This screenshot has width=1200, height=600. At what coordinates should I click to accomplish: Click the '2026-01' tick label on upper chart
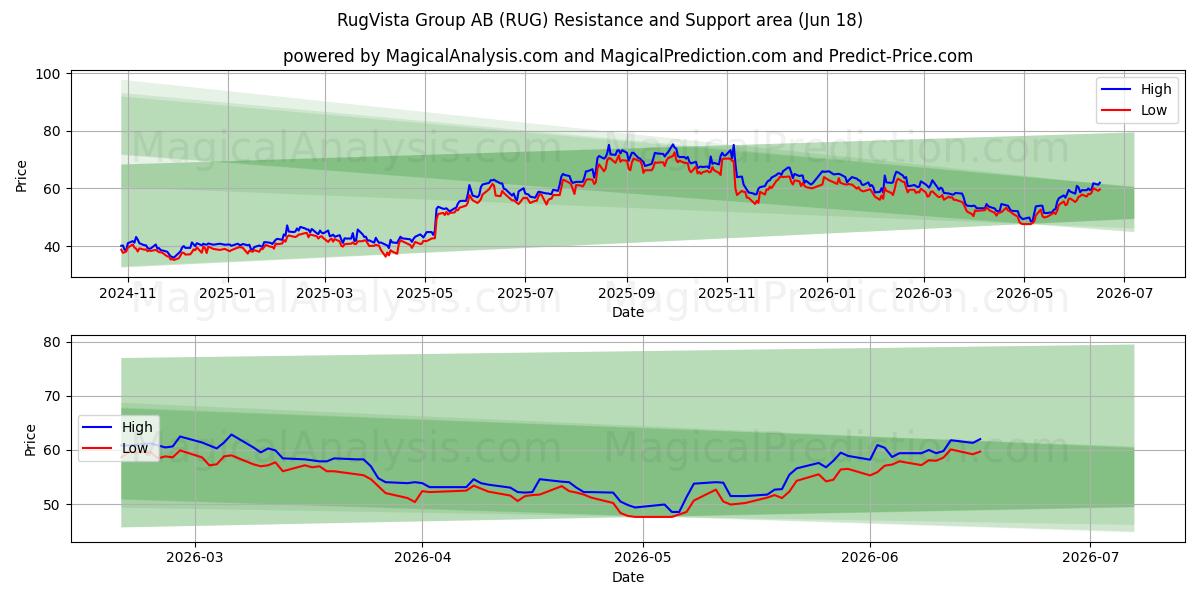tap(827, 294)
